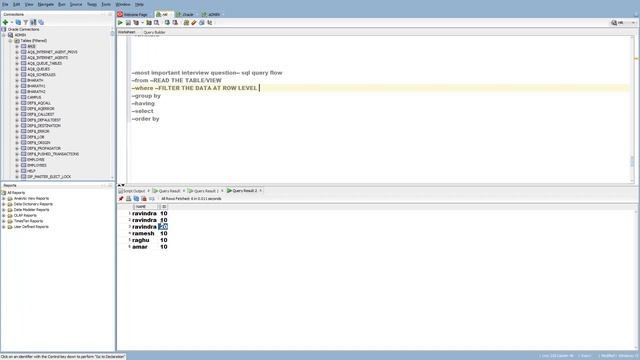Expand Data Dictionary Reports folder
640x360 pixels.
4,204
